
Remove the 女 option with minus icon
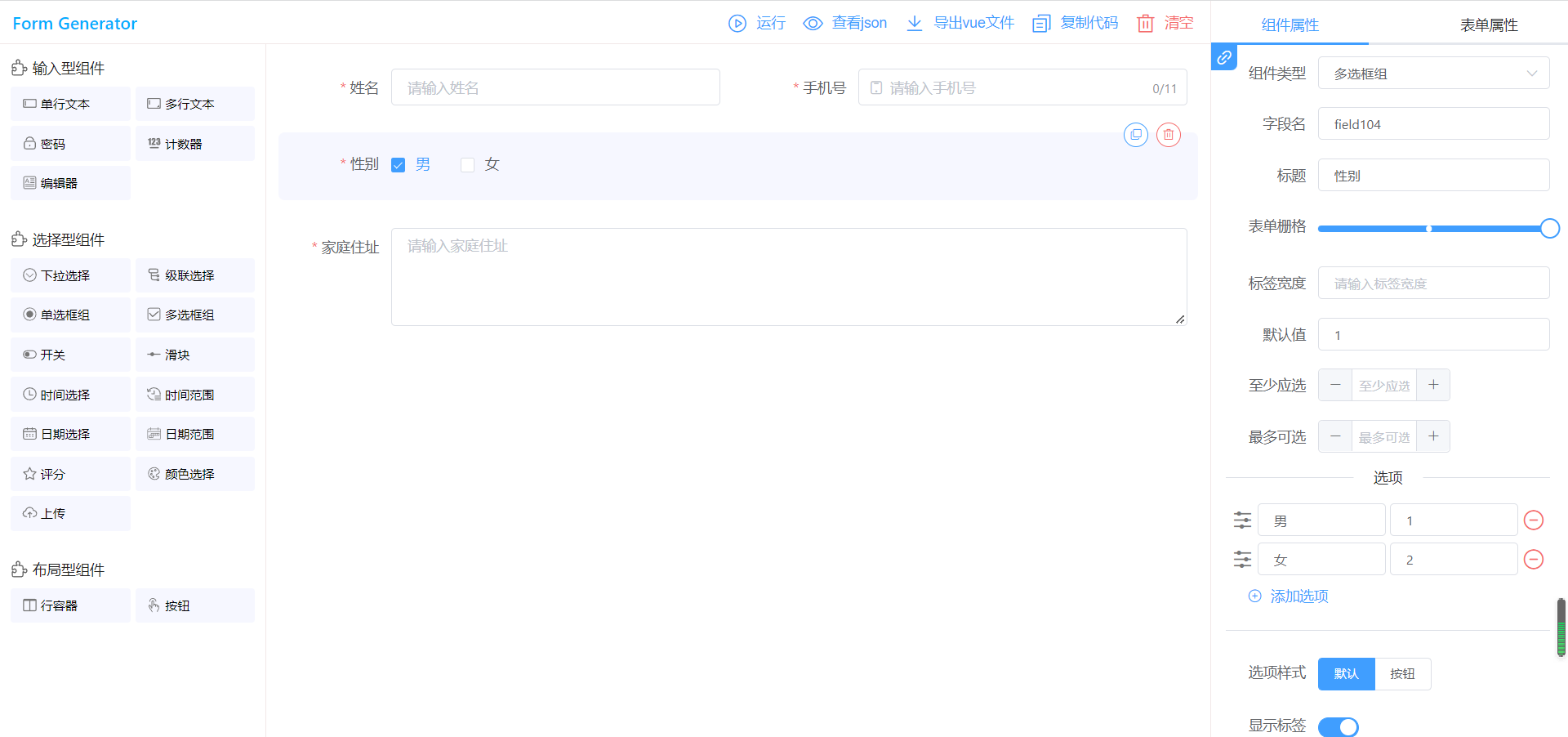(1534, 560)
